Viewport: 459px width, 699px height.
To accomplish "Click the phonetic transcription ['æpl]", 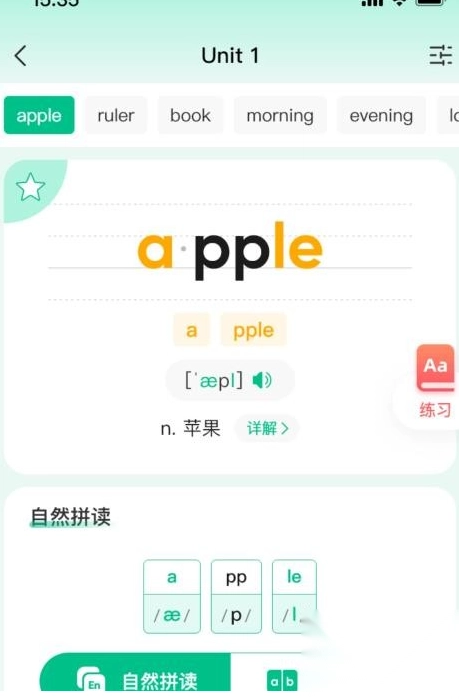I will (214, 380).
